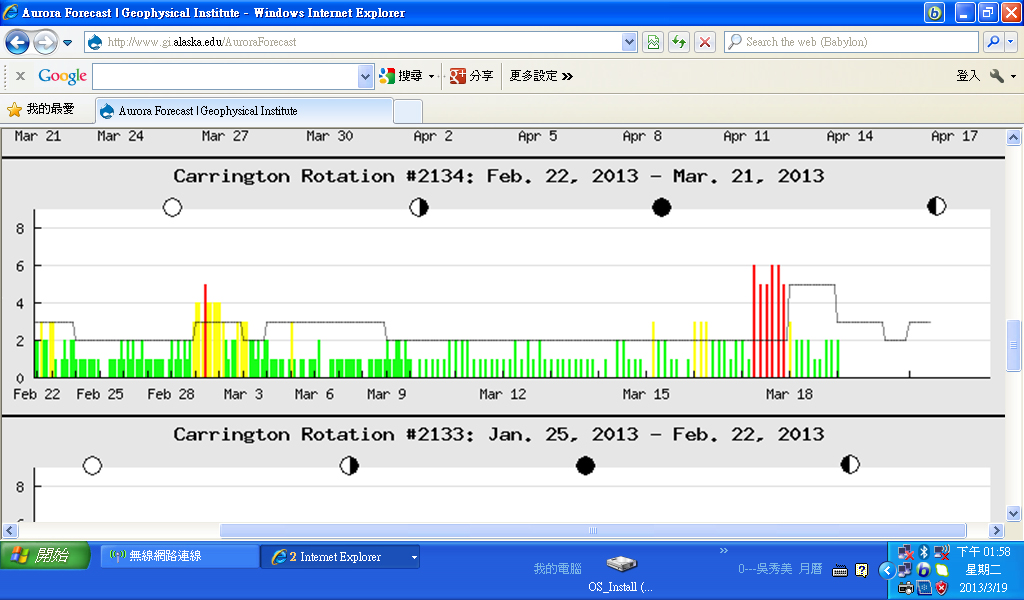Image resolution: width=1024 pixels, height=600 pixels.
Task: Click the IE Back navigation button
Action: (x=17, y=43)
